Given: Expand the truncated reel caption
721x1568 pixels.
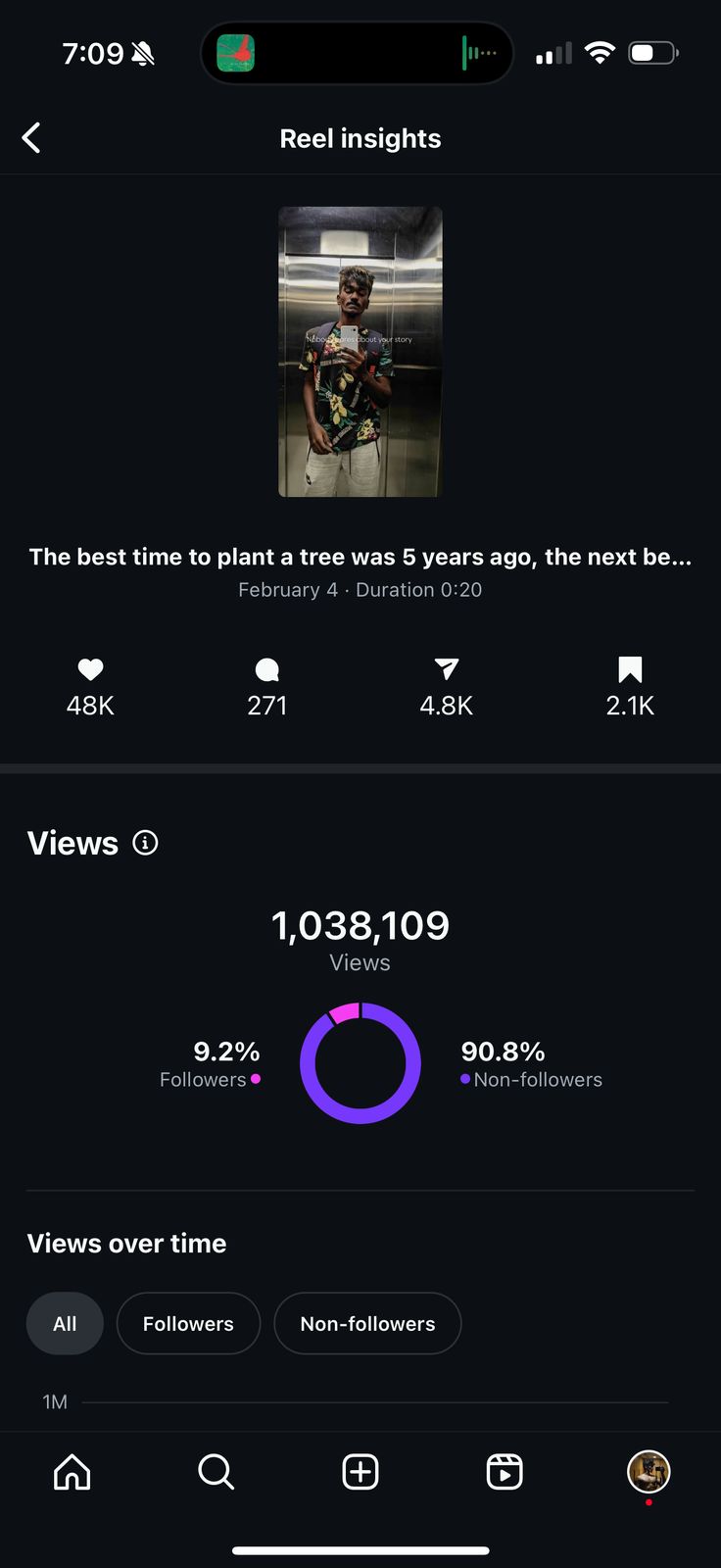Looking at the screenshot, I should (x=360, y=557).
